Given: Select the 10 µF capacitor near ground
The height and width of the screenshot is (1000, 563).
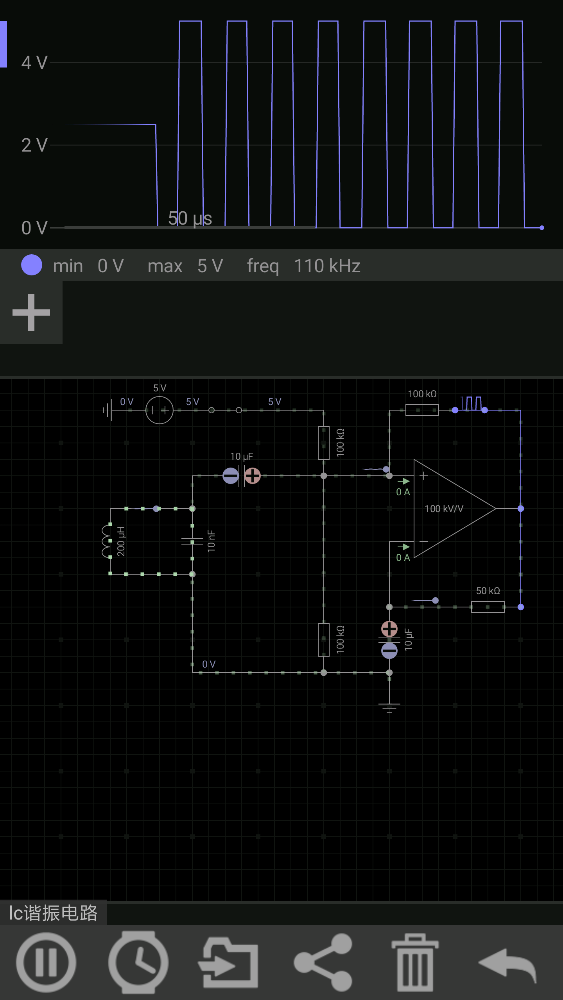Looking at the screenshot, I should point(389,640).
